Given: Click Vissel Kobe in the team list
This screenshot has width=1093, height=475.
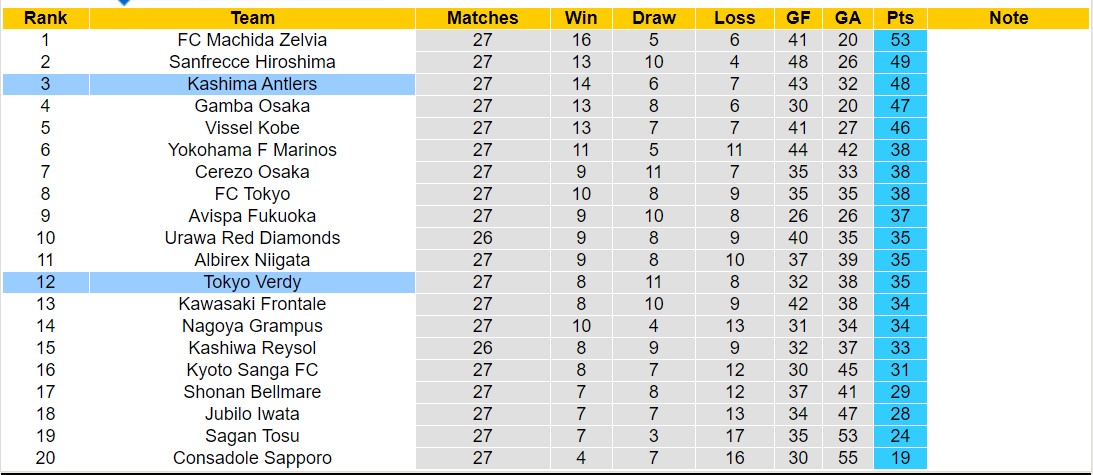Looking at the screenshot, I should click(252, 128).
